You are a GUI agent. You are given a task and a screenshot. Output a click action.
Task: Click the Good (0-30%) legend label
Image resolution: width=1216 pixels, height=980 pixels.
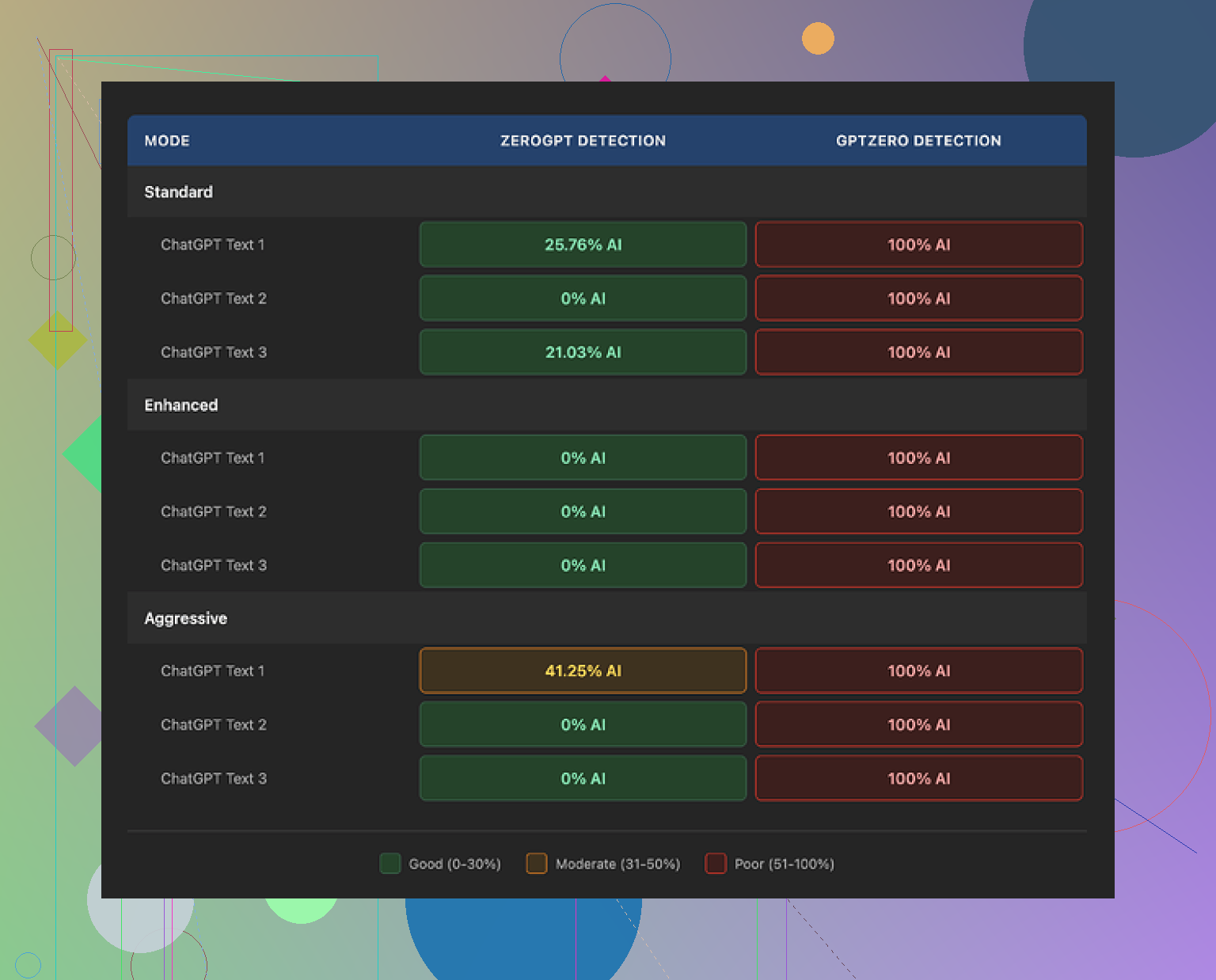pyautogui.click(x=454, y=864)
